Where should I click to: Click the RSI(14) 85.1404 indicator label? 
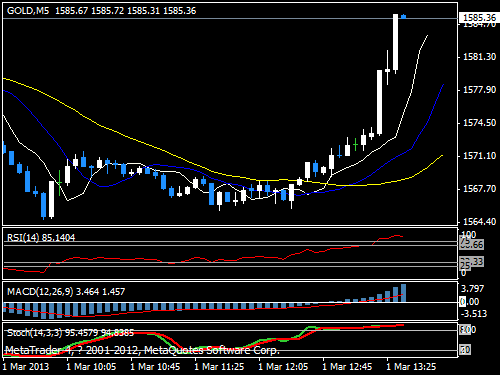(41, 238)
